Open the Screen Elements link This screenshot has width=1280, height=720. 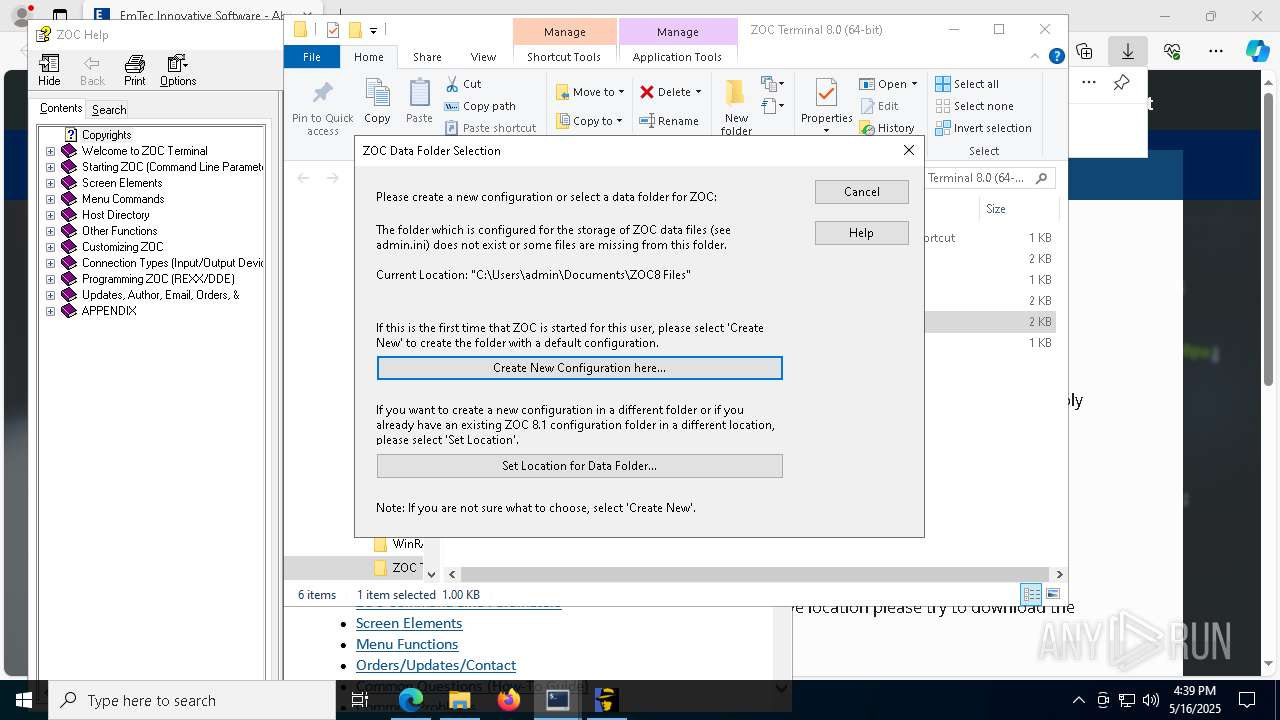click(x=409, y=623)
